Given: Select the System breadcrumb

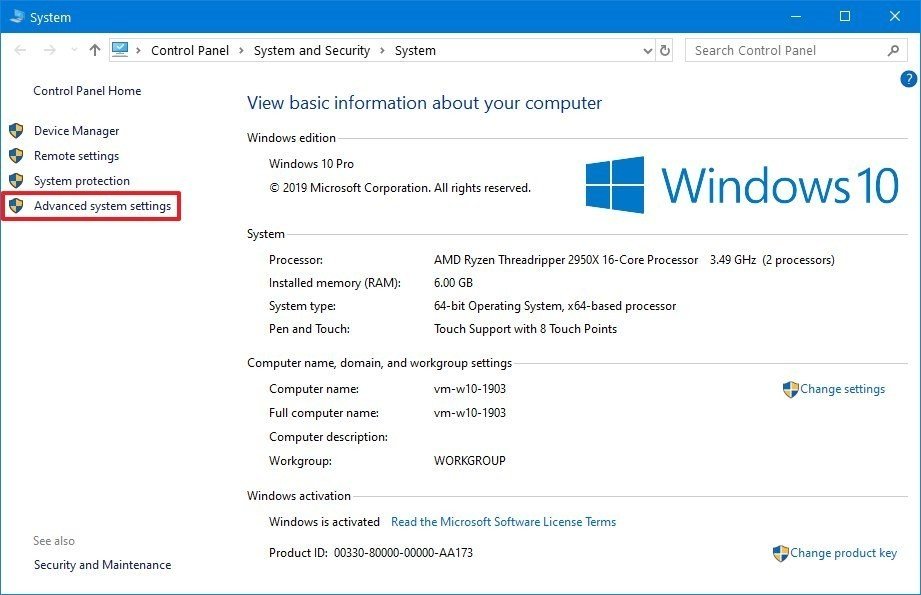Looking at the screenshot, I should [x=415, y=51].
